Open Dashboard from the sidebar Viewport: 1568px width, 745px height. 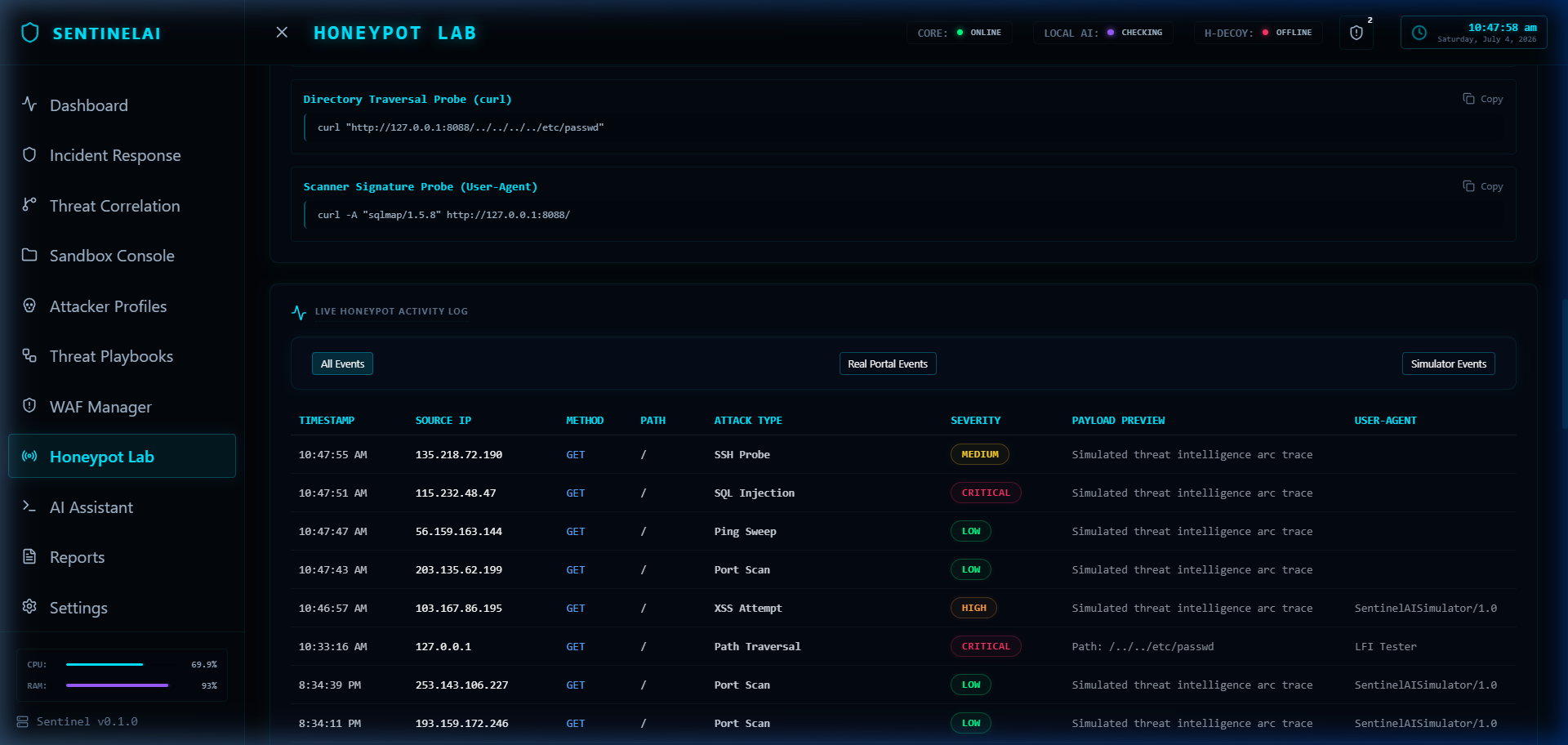click(x=122, y=105)
